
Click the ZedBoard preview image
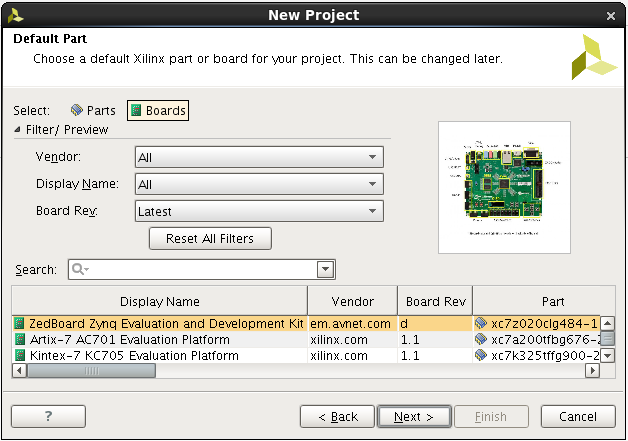tap(504, 187)
